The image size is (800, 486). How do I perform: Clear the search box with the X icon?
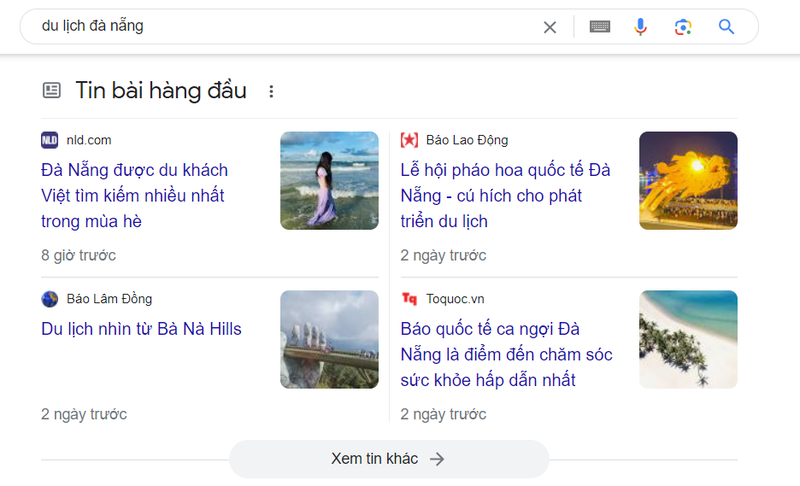point(549,27)
